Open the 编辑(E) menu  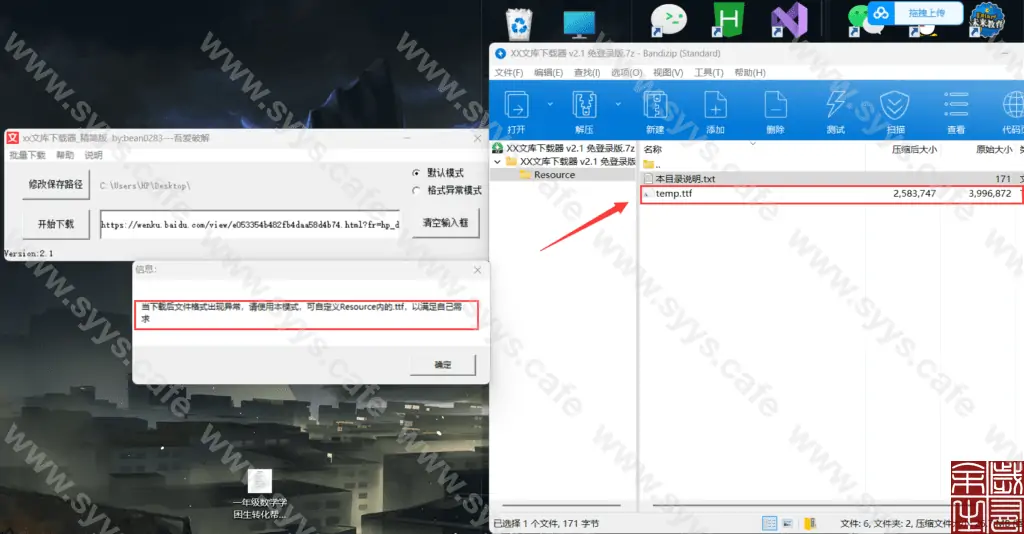549,72
